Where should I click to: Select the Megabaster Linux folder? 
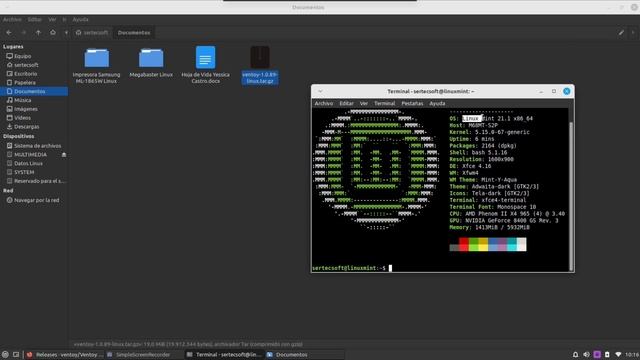tap(151, 62)
